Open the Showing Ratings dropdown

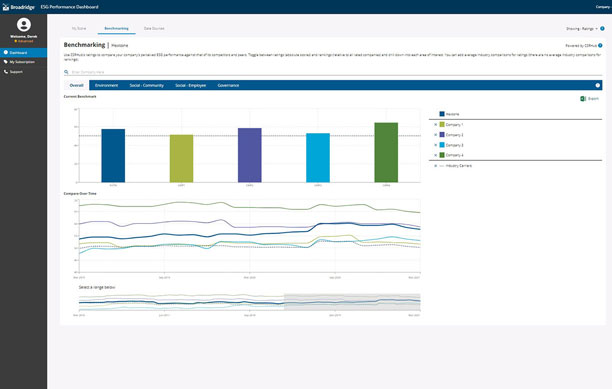[582, 29]
